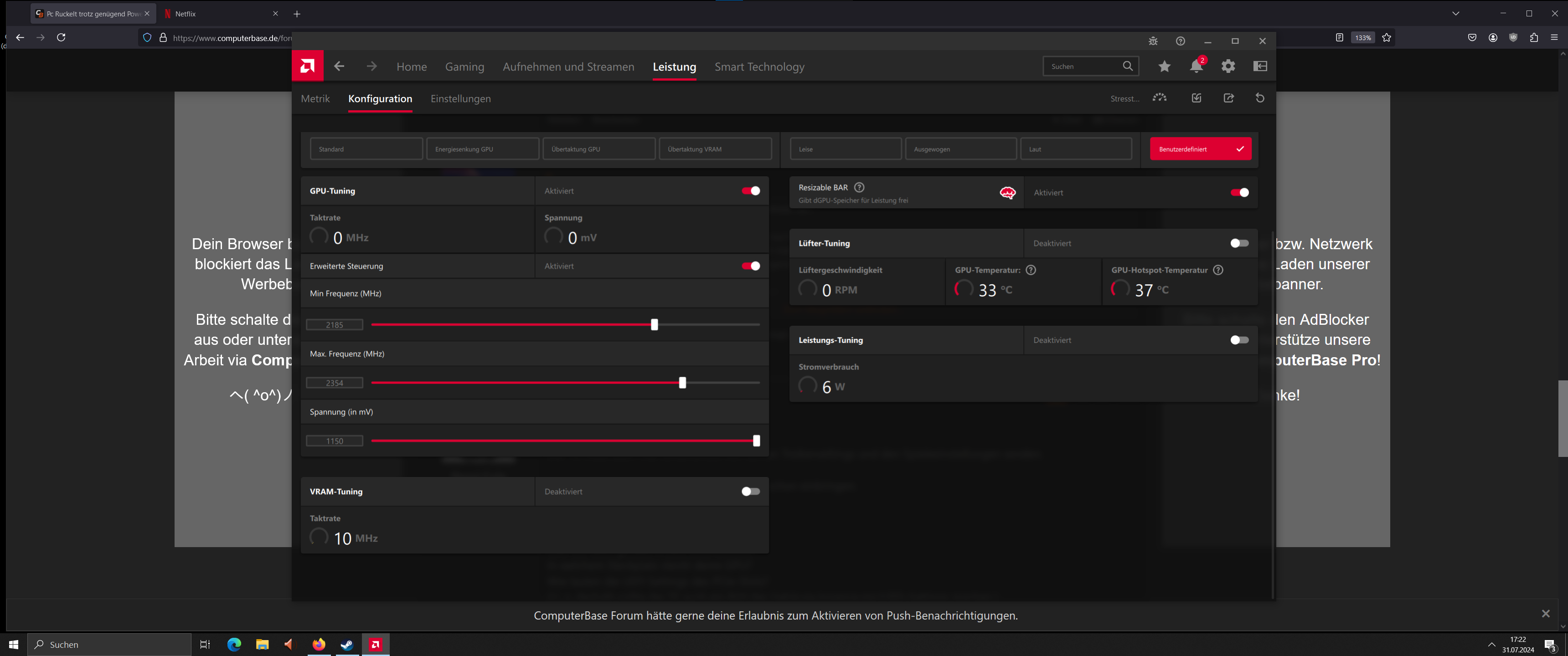Image resolution: width=1568 pixels, height=656 pixels.
Task: Click the Max. Frequenz slider handle
Action: click(x=682, y=382)
